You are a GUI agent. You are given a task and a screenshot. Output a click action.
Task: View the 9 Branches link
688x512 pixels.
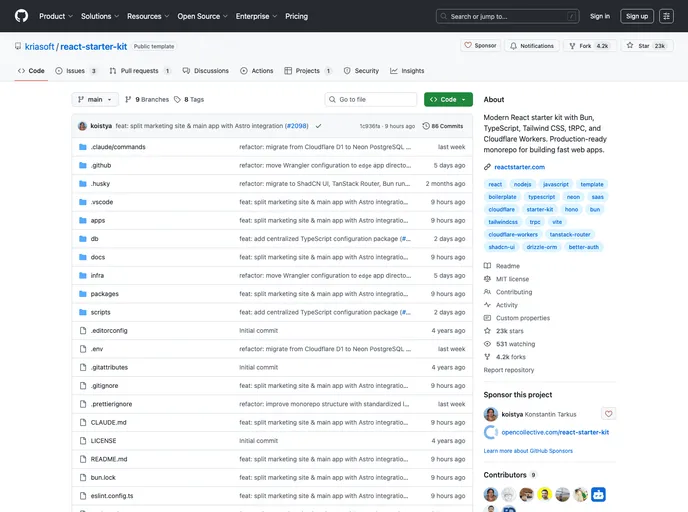pos(147,100)
